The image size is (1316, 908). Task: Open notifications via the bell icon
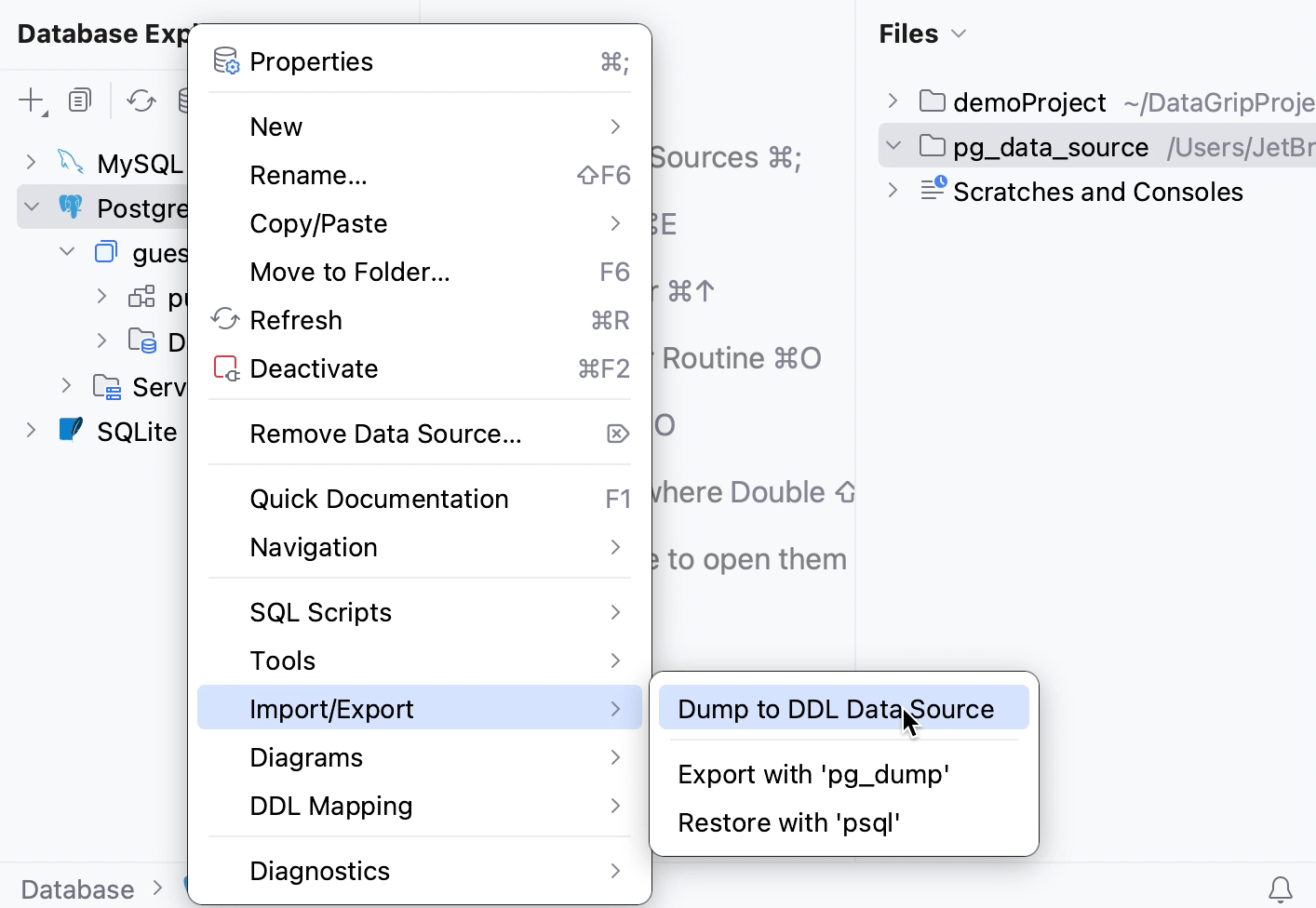(x=1281, y=889)
